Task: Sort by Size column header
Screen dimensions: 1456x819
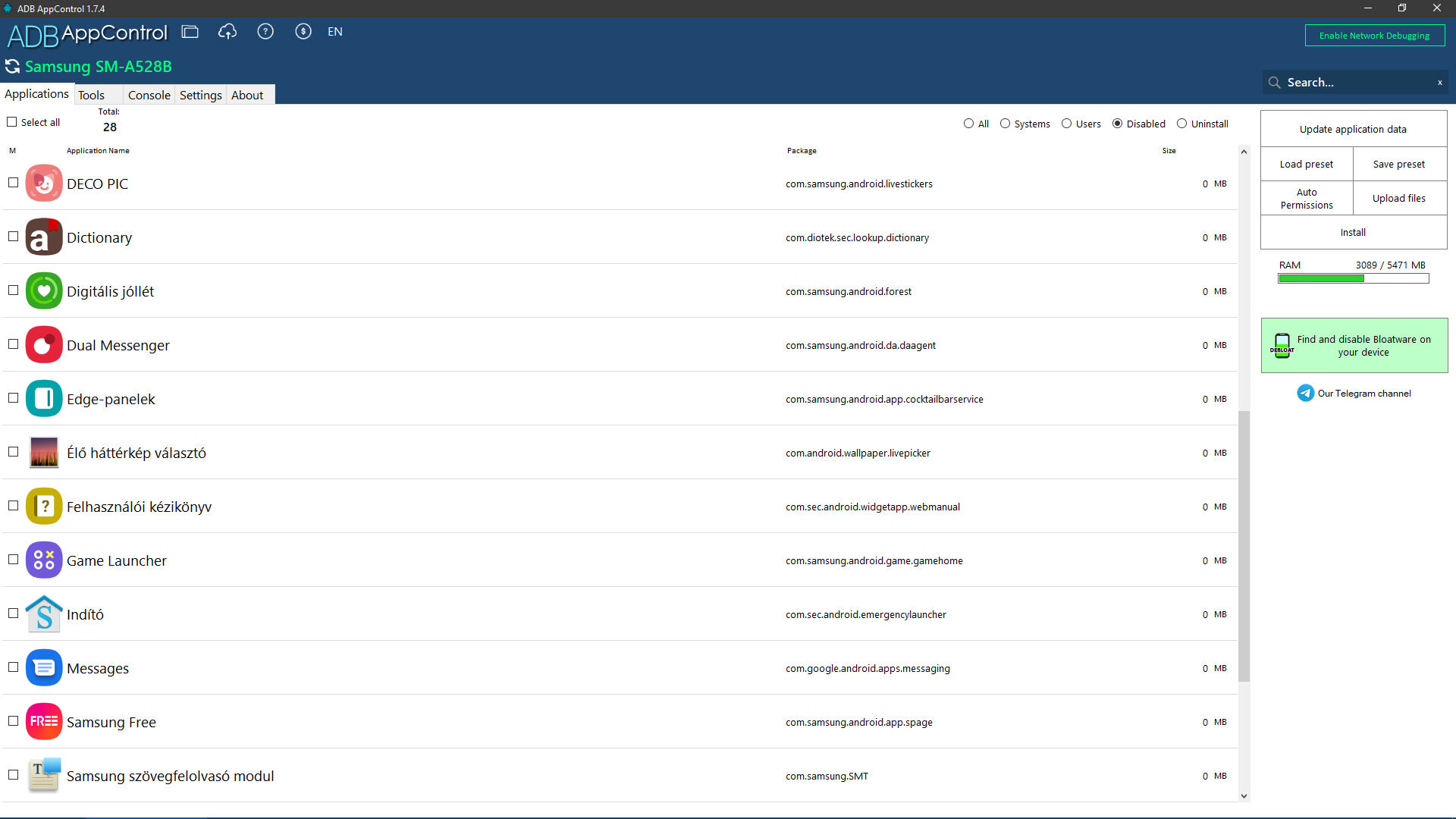Action: 1169,151
